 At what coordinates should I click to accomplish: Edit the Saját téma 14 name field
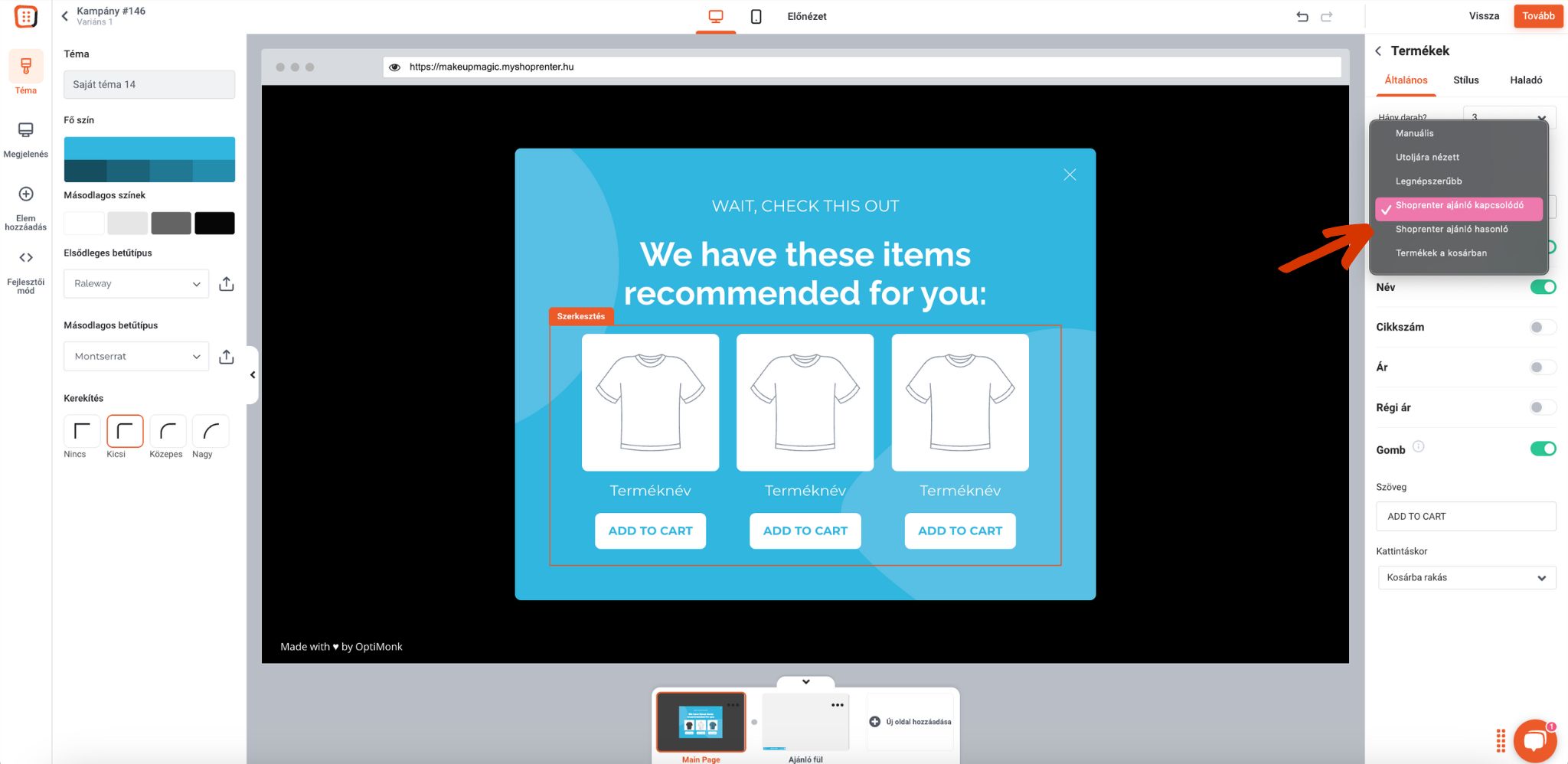click(149, 85)
